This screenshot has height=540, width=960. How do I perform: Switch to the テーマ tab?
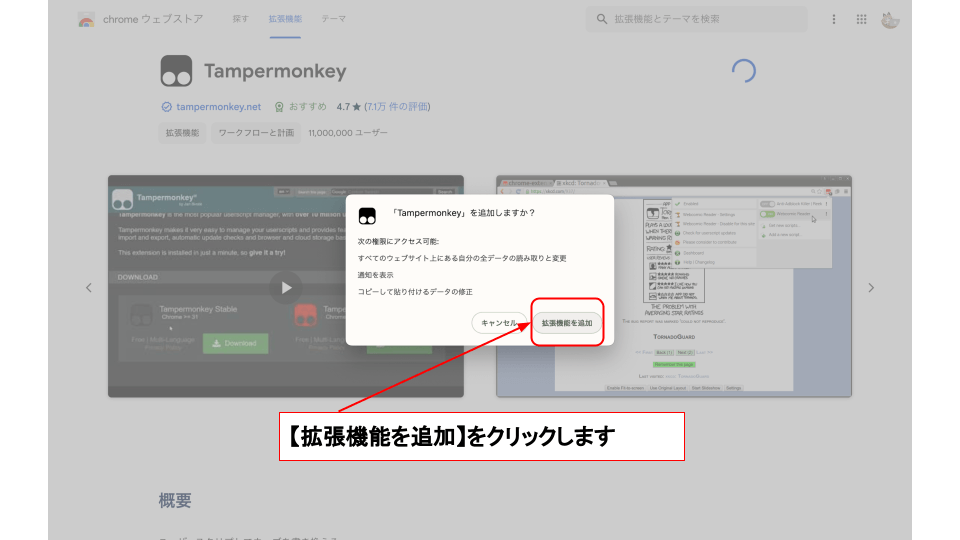pyautogui.click(x=334, y=19)
